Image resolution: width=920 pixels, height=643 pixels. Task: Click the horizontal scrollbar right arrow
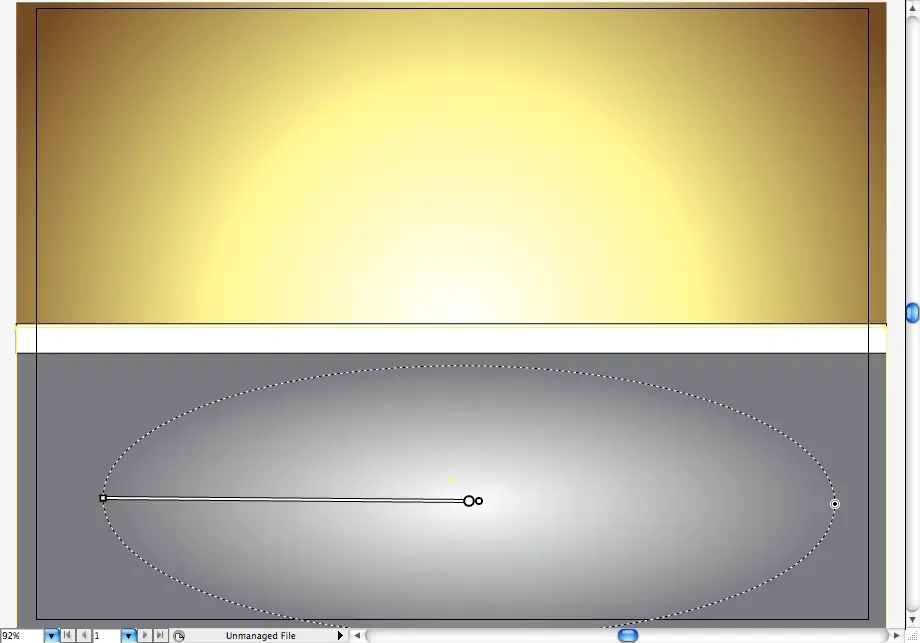896,635
